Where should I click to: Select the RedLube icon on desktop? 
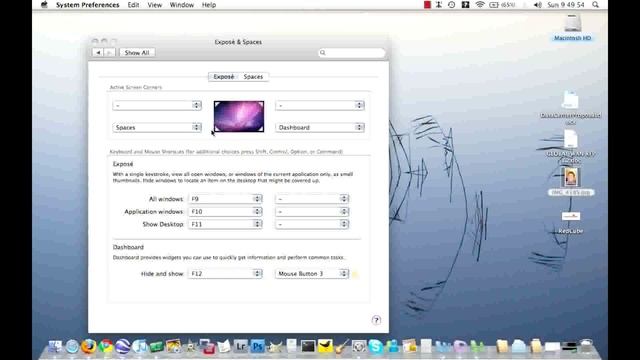coord(571,216)
